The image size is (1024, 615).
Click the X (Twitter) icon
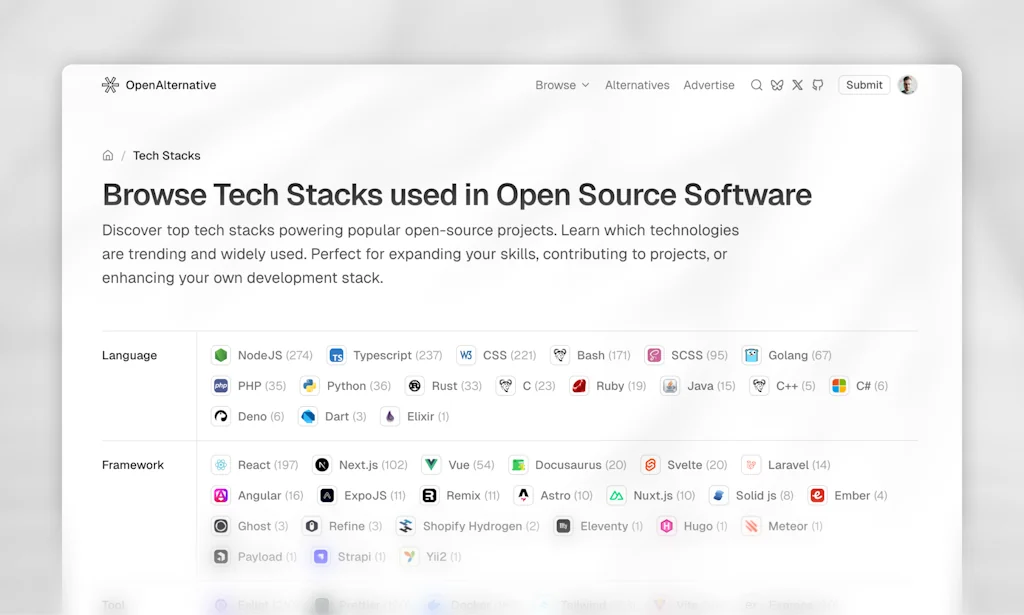[797, 85]
